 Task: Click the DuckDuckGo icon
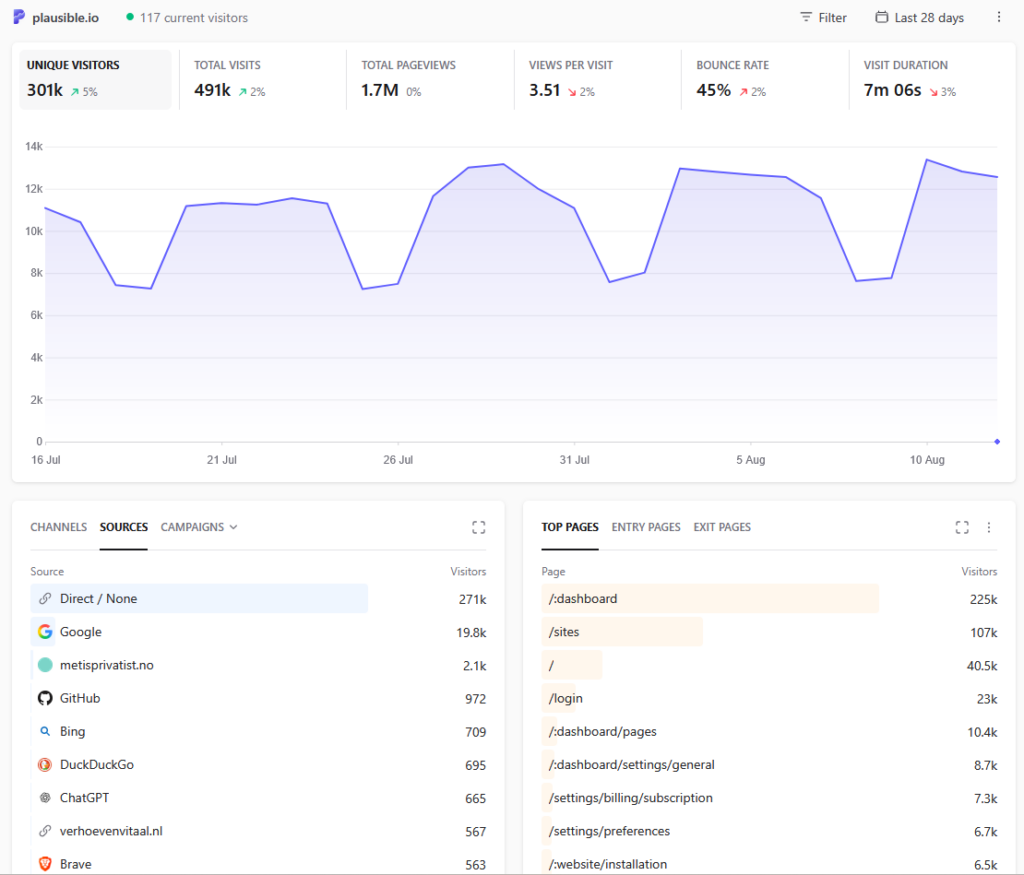45,765
